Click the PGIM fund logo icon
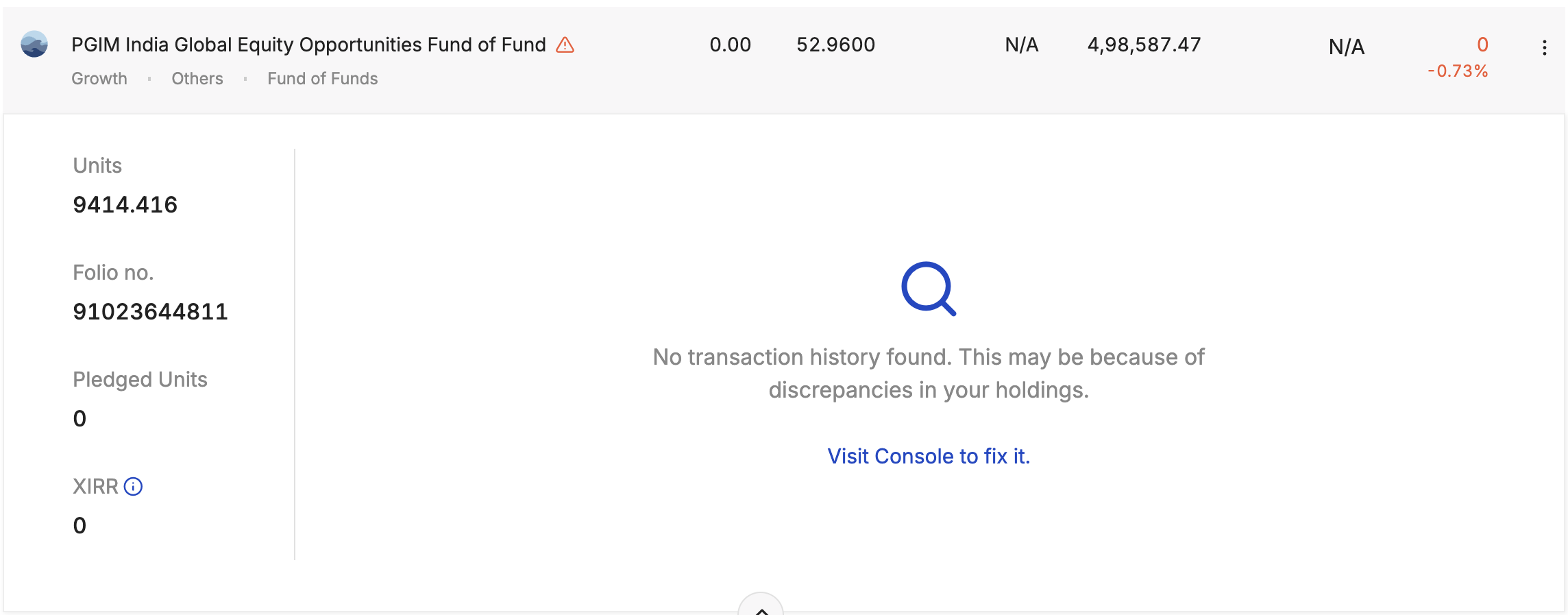Viewport: 1568px width, 615px height. (34, 45)
